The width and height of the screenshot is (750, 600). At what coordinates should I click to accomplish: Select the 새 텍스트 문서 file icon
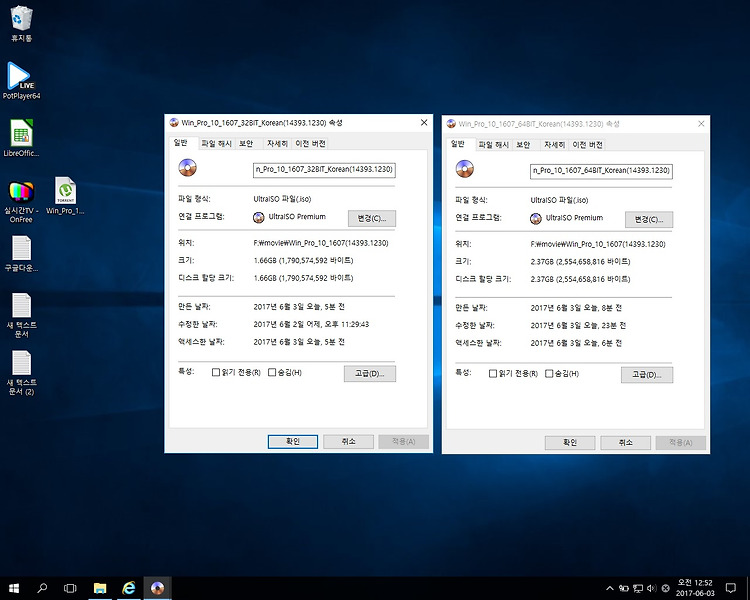click(x=21, y=315)
